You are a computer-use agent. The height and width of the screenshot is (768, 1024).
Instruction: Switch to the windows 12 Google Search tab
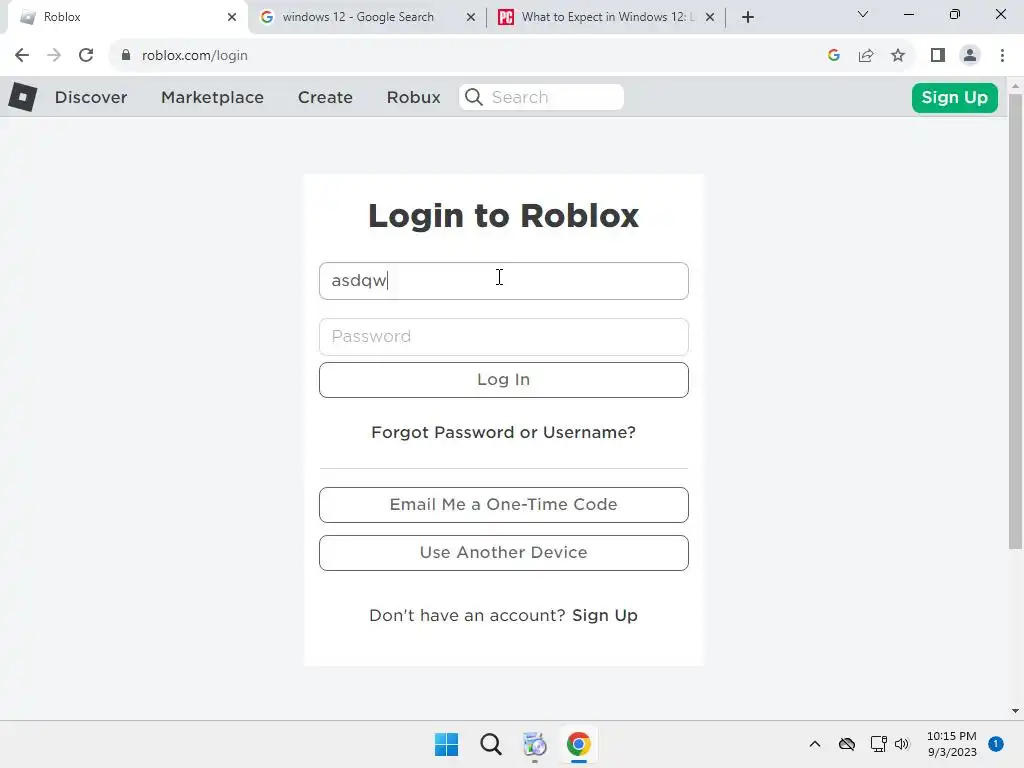366,17
